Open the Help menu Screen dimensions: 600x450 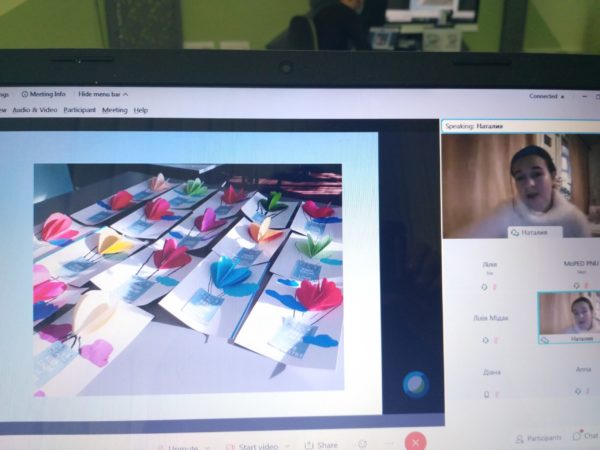[x=141, y=110]
